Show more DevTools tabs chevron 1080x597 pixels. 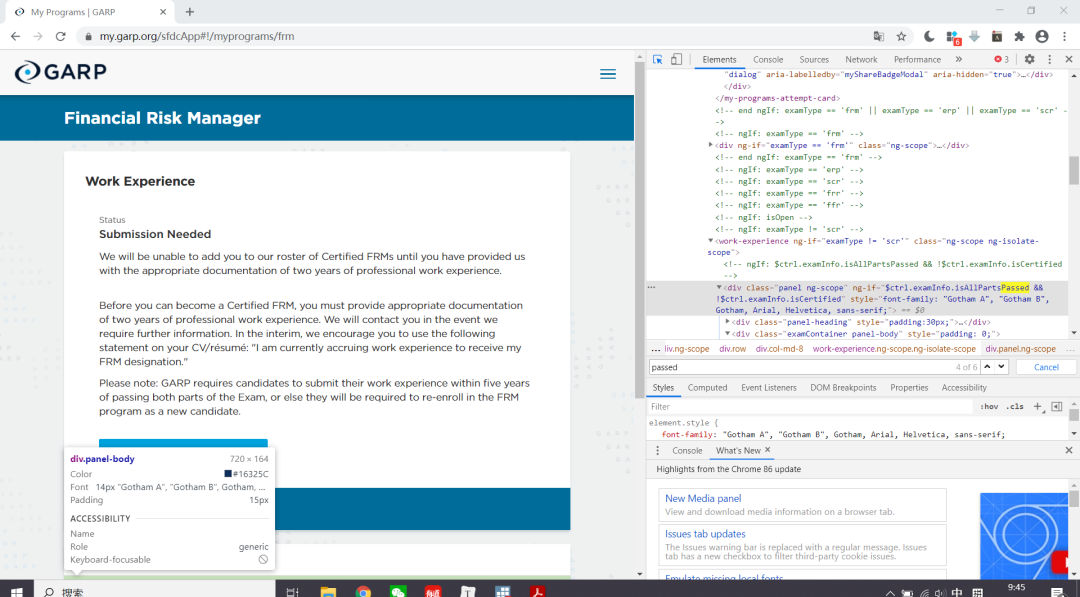click(958, 60)
